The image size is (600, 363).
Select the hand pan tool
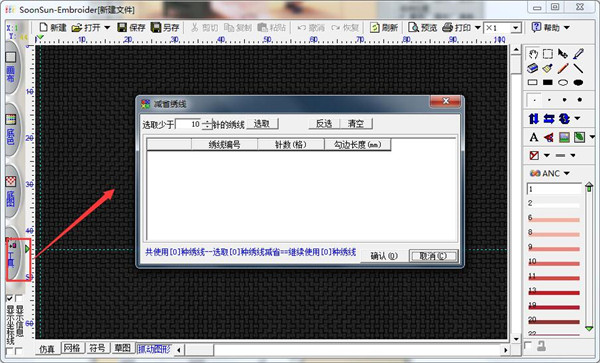[533, 54]
